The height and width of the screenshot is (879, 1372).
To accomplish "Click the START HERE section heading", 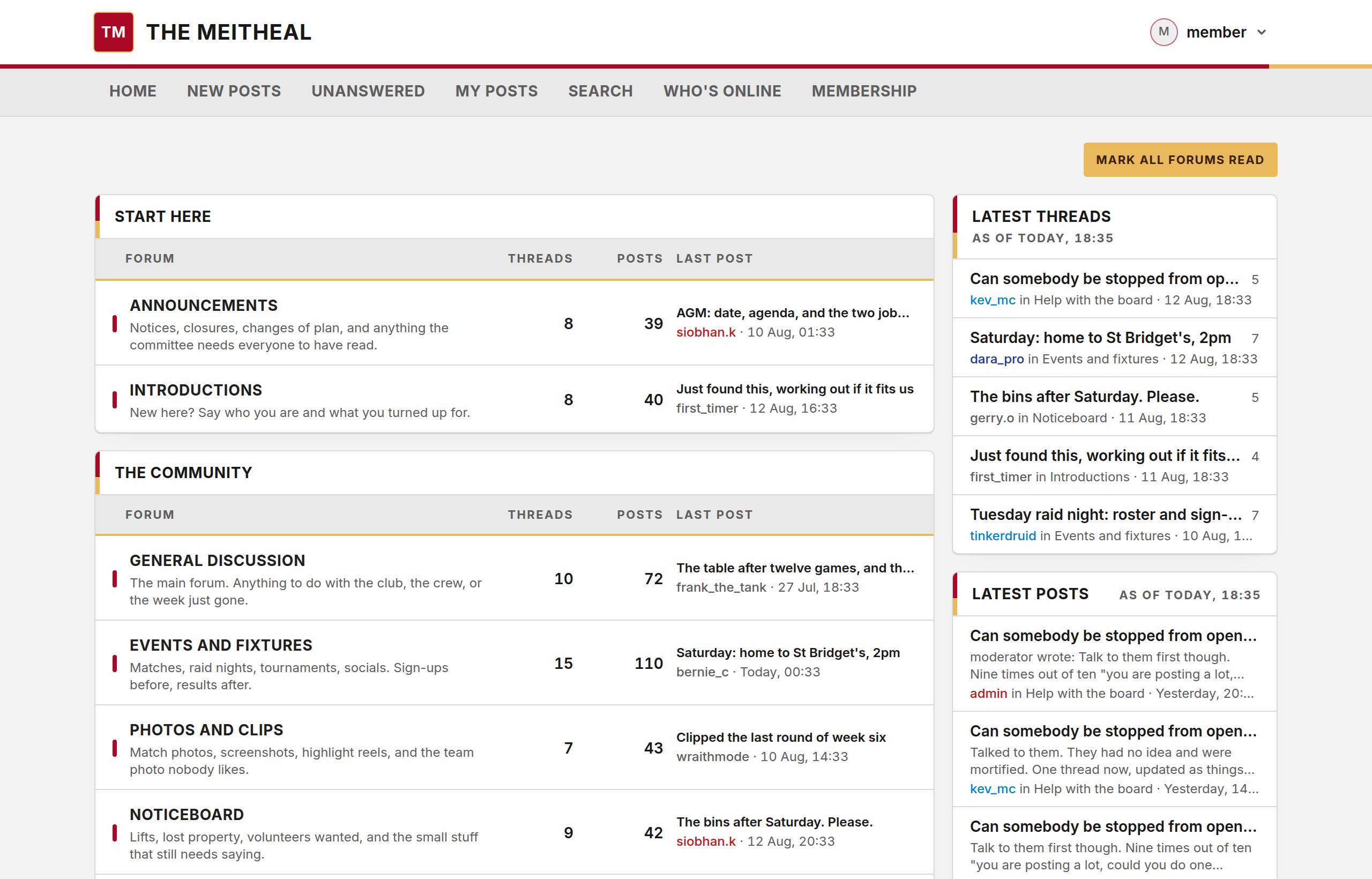I will [162, 217].
